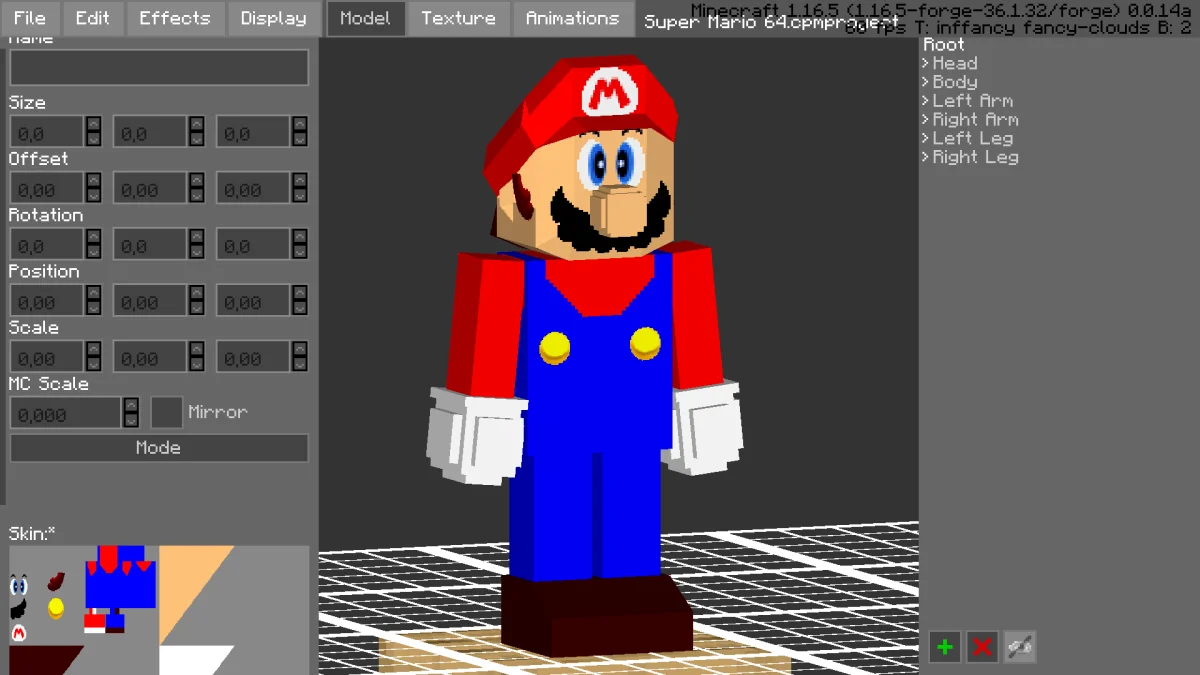This screenshot has height=675, width=1200.
Task: Click the second Scale value field
Action: tap(150, 356)
